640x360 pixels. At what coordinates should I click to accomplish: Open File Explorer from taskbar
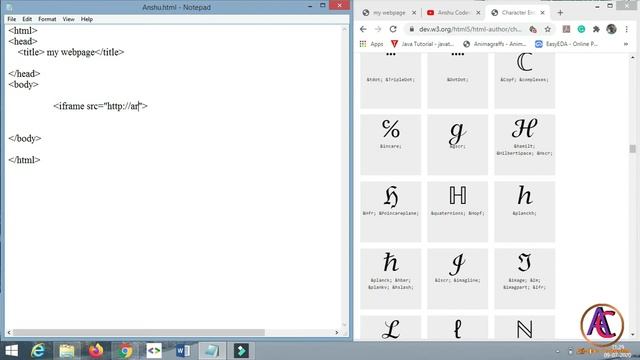click(67, 351)
